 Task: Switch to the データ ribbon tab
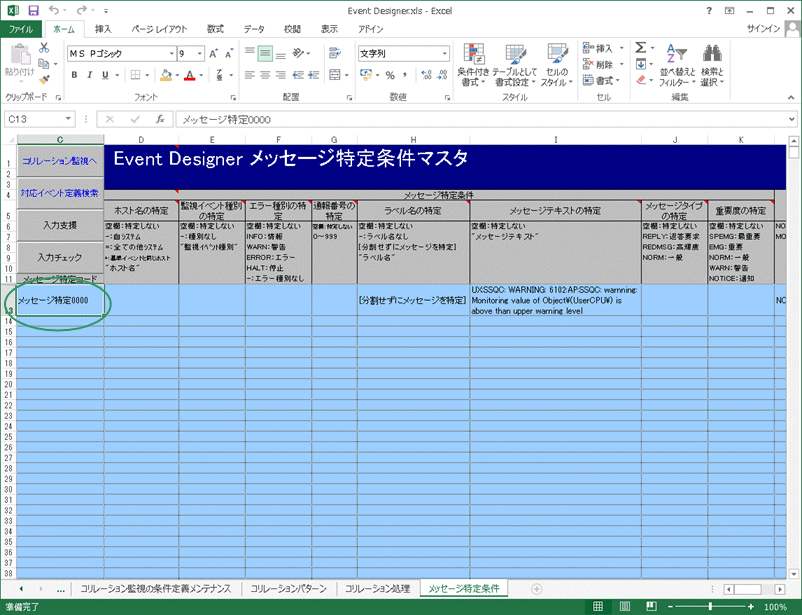coord(254,29)
